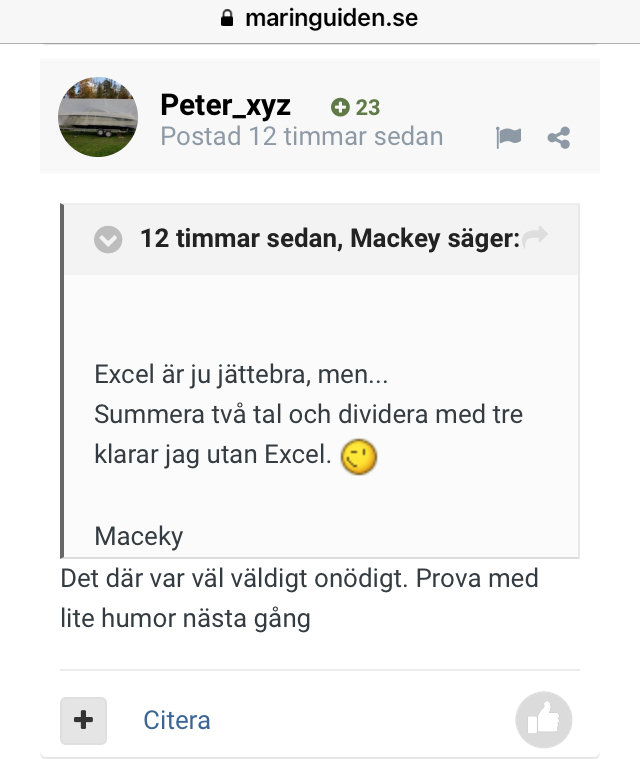
Task: Click the reputation count 23
Action: point(368,107)
